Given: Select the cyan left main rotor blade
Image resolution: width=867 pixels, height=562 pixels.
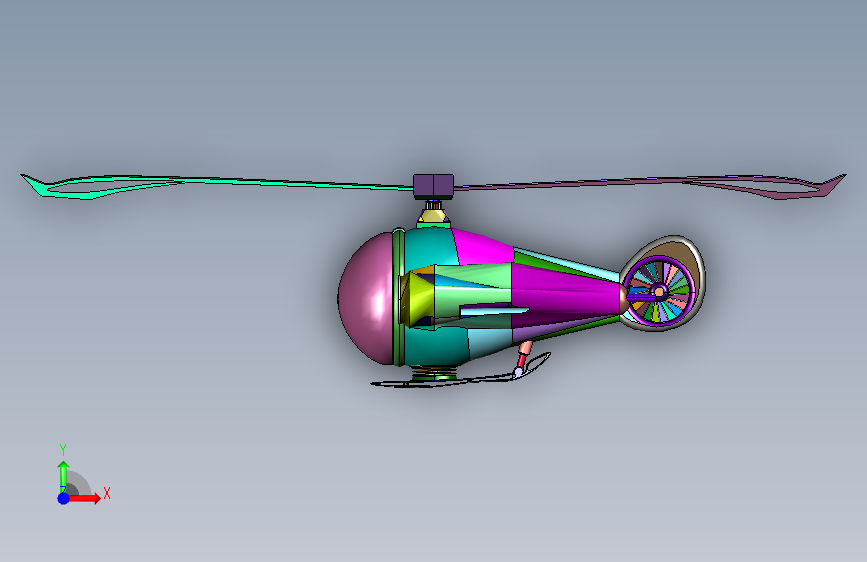Looking at the screenshot, I should coord(216,185).
